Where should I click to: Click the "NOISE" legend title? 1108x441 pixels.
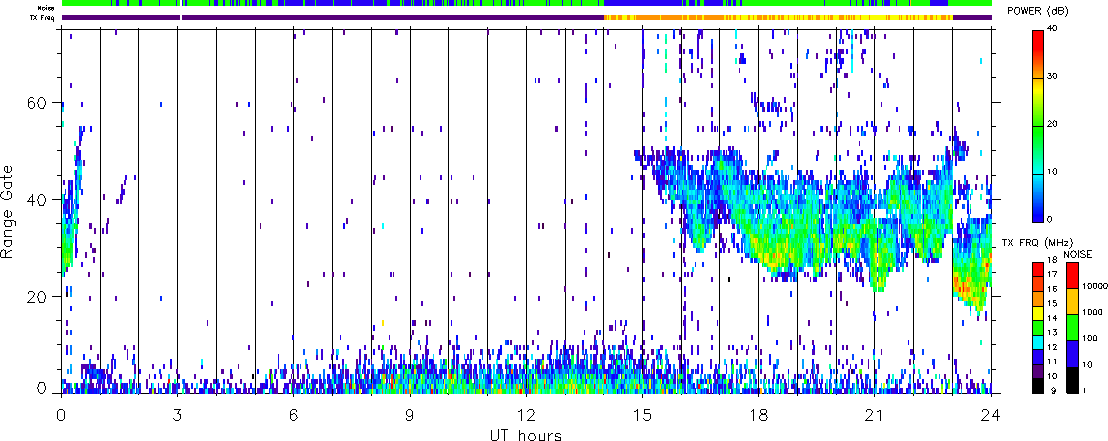pos(1078,254)
